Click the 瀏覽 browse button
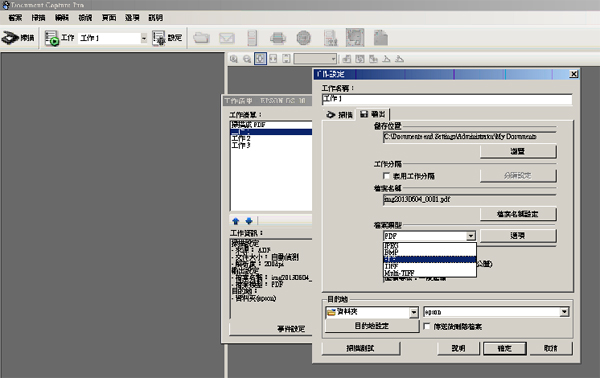 (x=518, y=151)
